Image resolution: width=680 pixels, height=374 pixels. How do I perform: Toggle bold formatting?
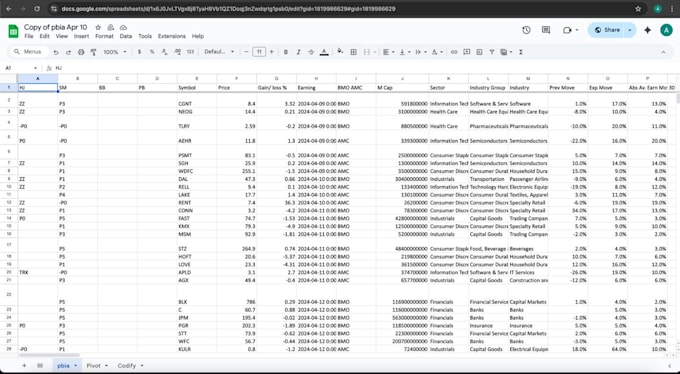(x=286, y=52)
